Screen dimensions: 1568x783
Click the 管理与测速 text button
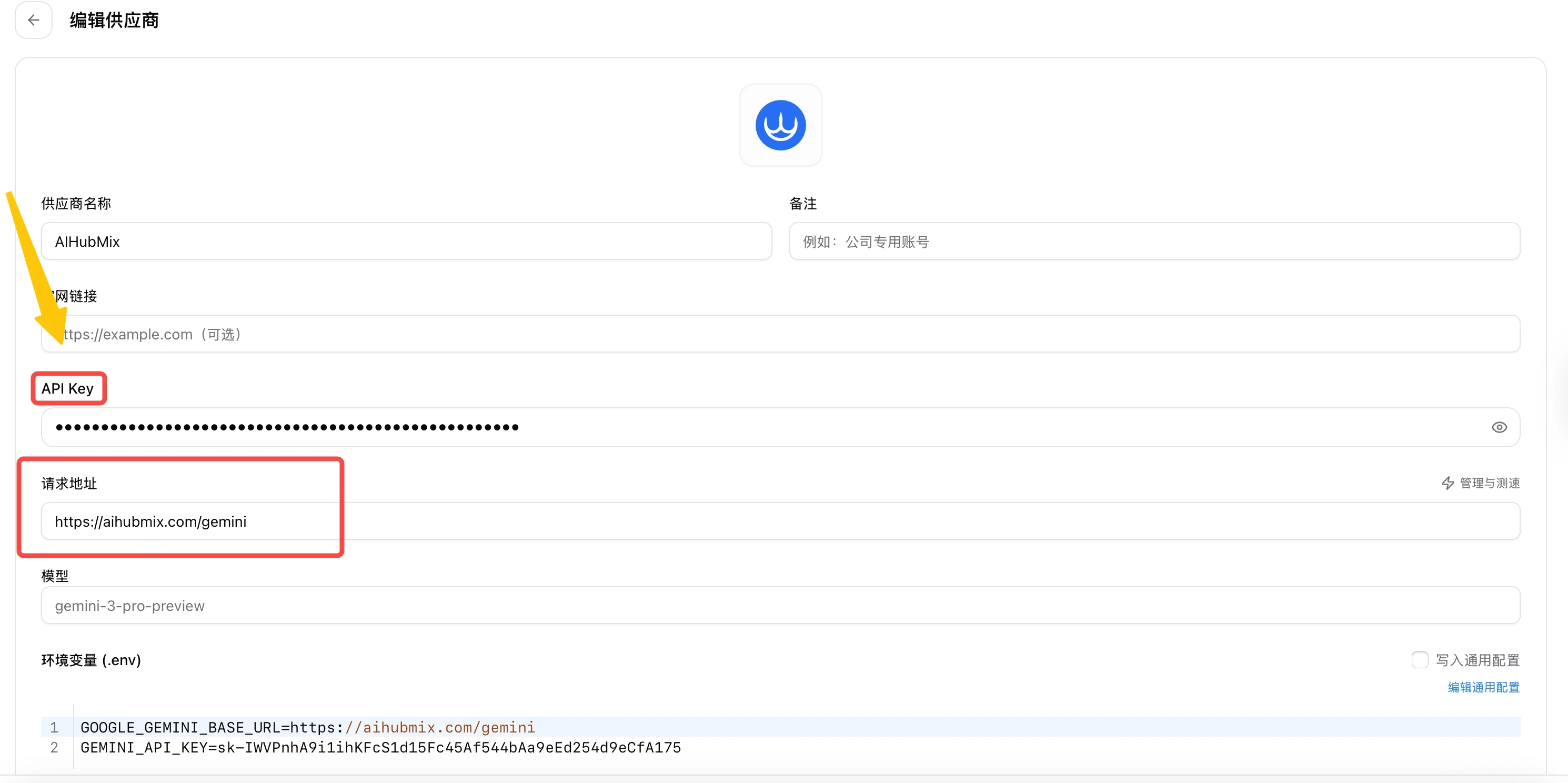point(1490,483)
